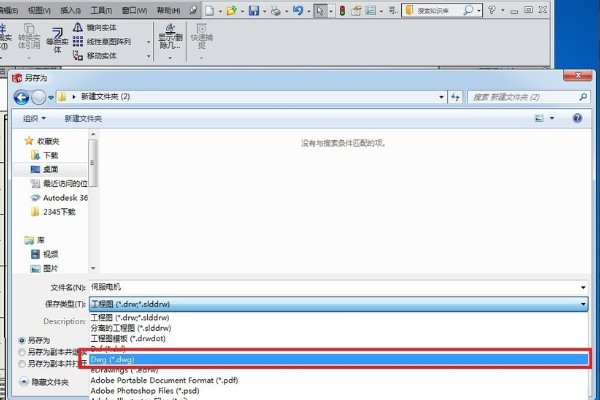The height and width of the screenshot is (400, 600).
Task: Open the dropdown arrow next to Undo icon
Action: (308, 11)
